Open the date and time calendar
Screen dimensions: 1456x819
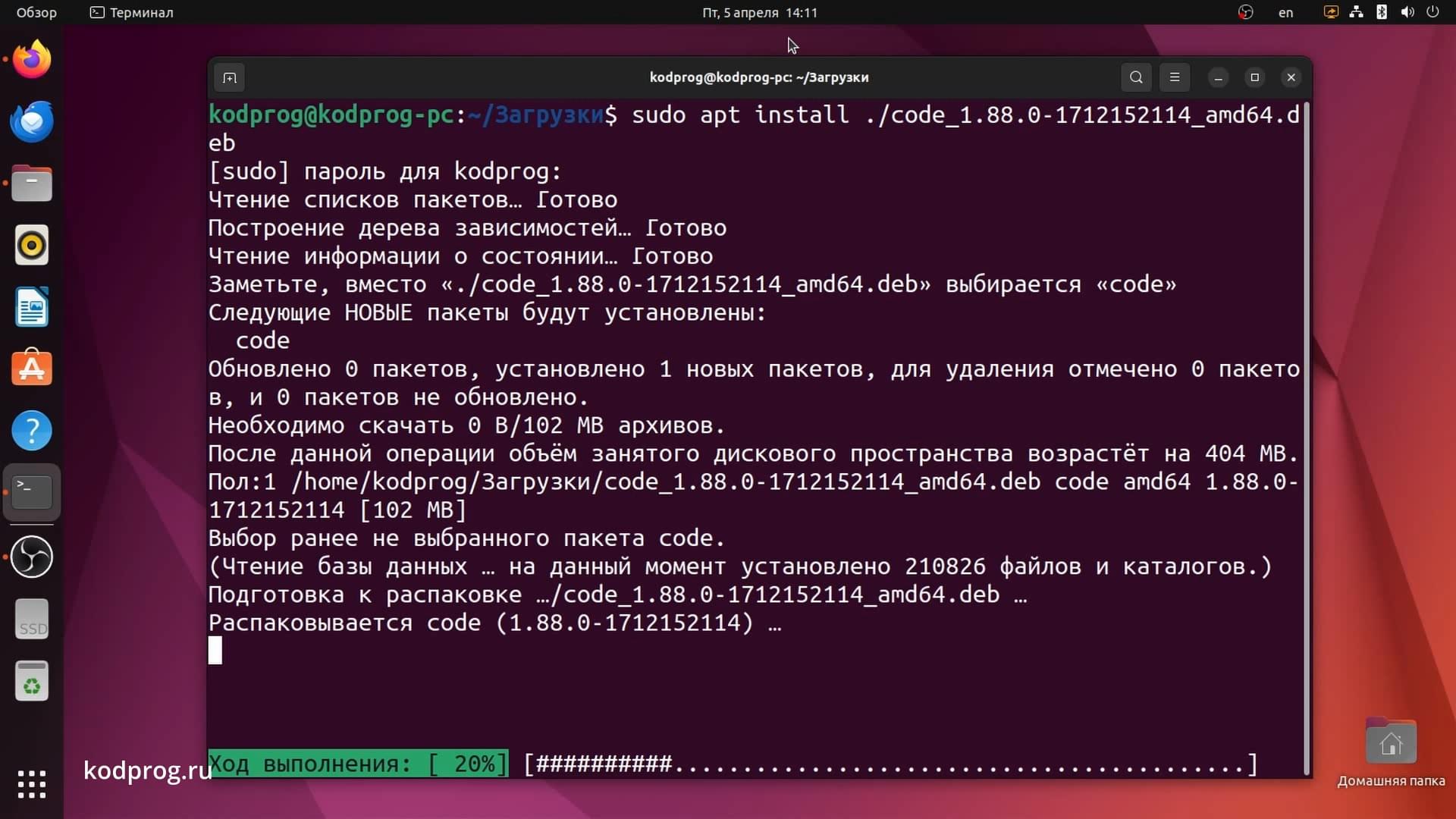tap(759, 12)
